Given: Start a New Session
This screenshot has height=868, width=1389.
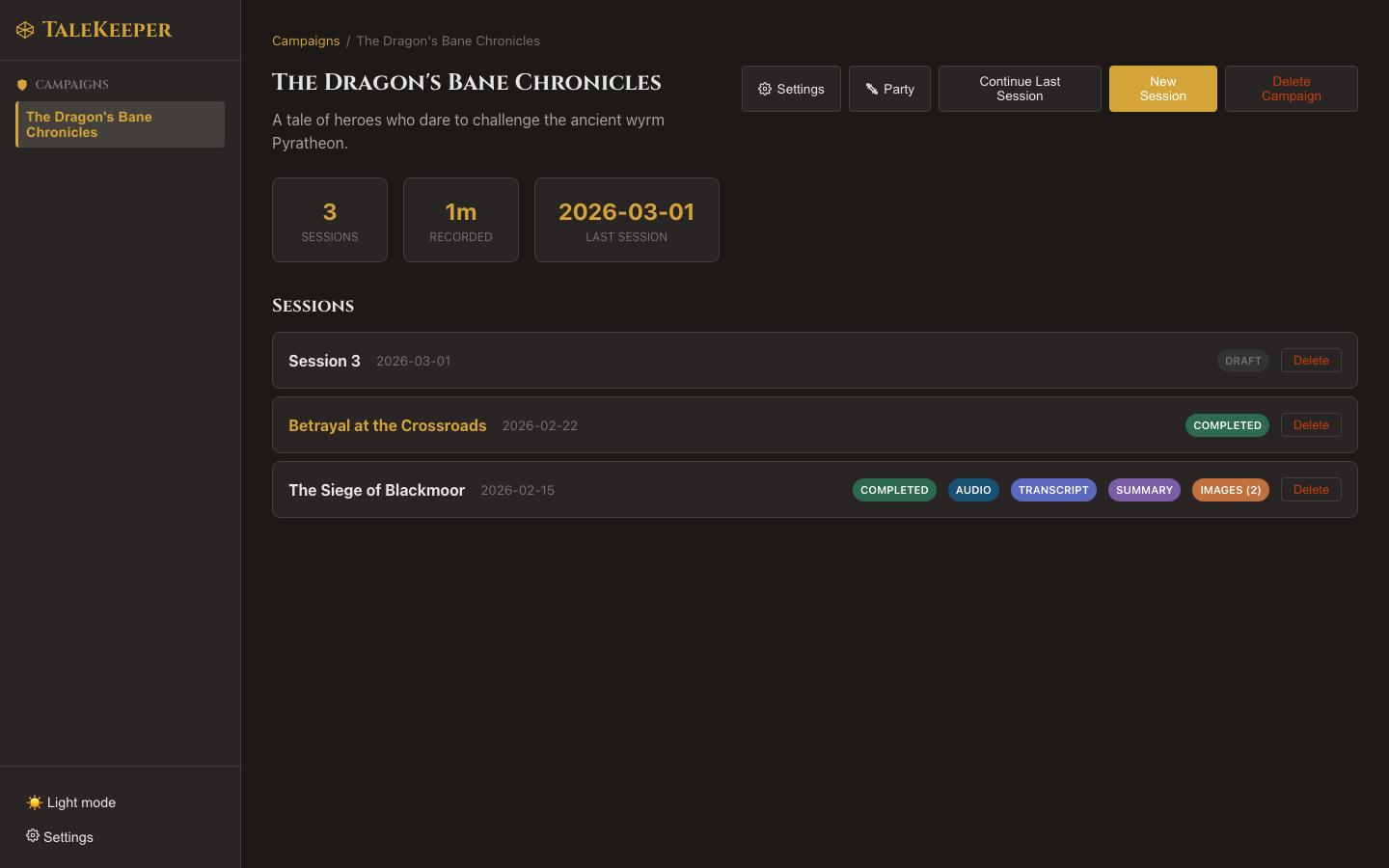Looking at the screenshot, I should tap(1162, 88).
